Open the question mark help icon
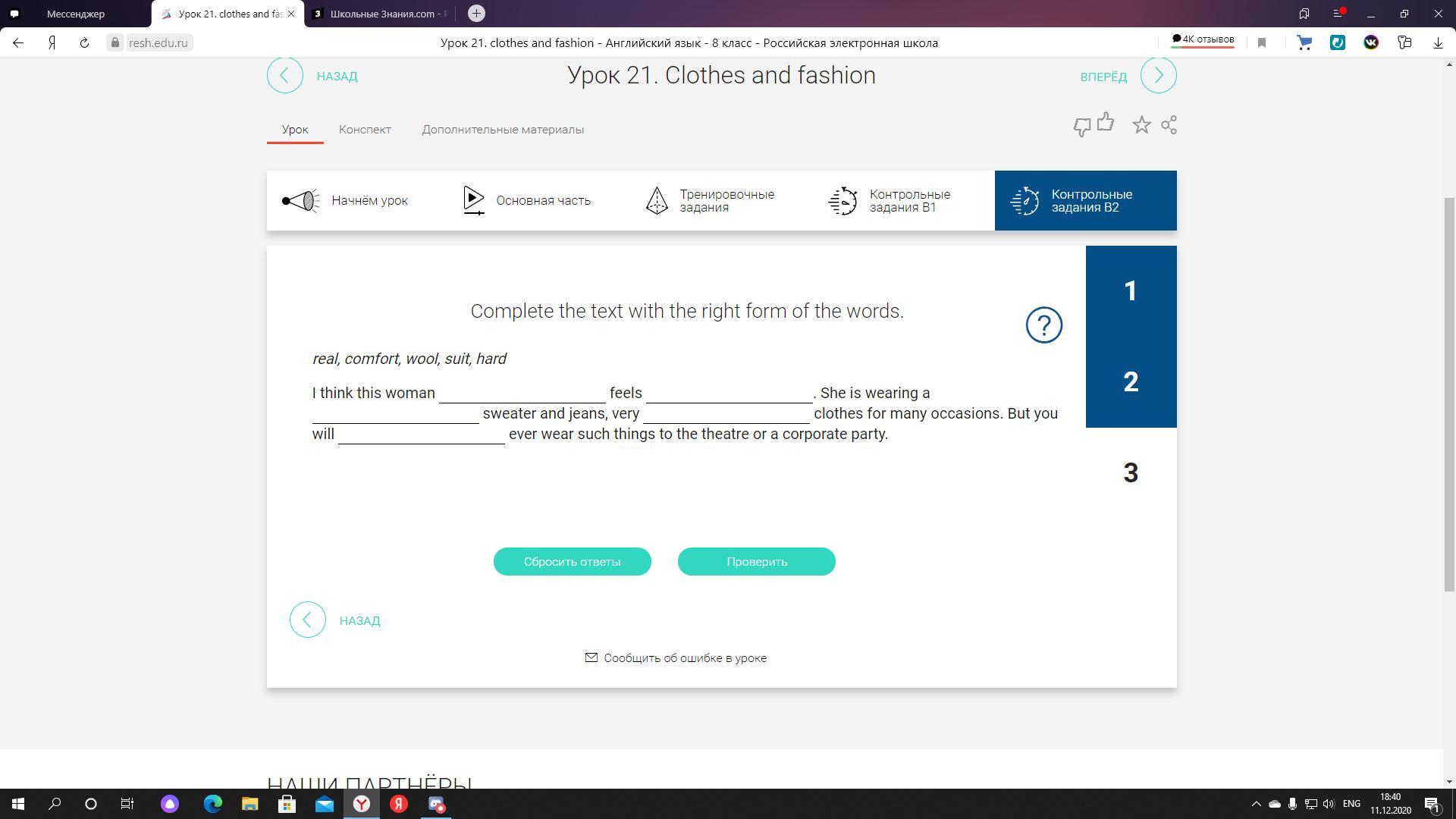Image resolution: width=1456 pixels, height=819 pixels. pyautogui.click(x=1043, y=325)
